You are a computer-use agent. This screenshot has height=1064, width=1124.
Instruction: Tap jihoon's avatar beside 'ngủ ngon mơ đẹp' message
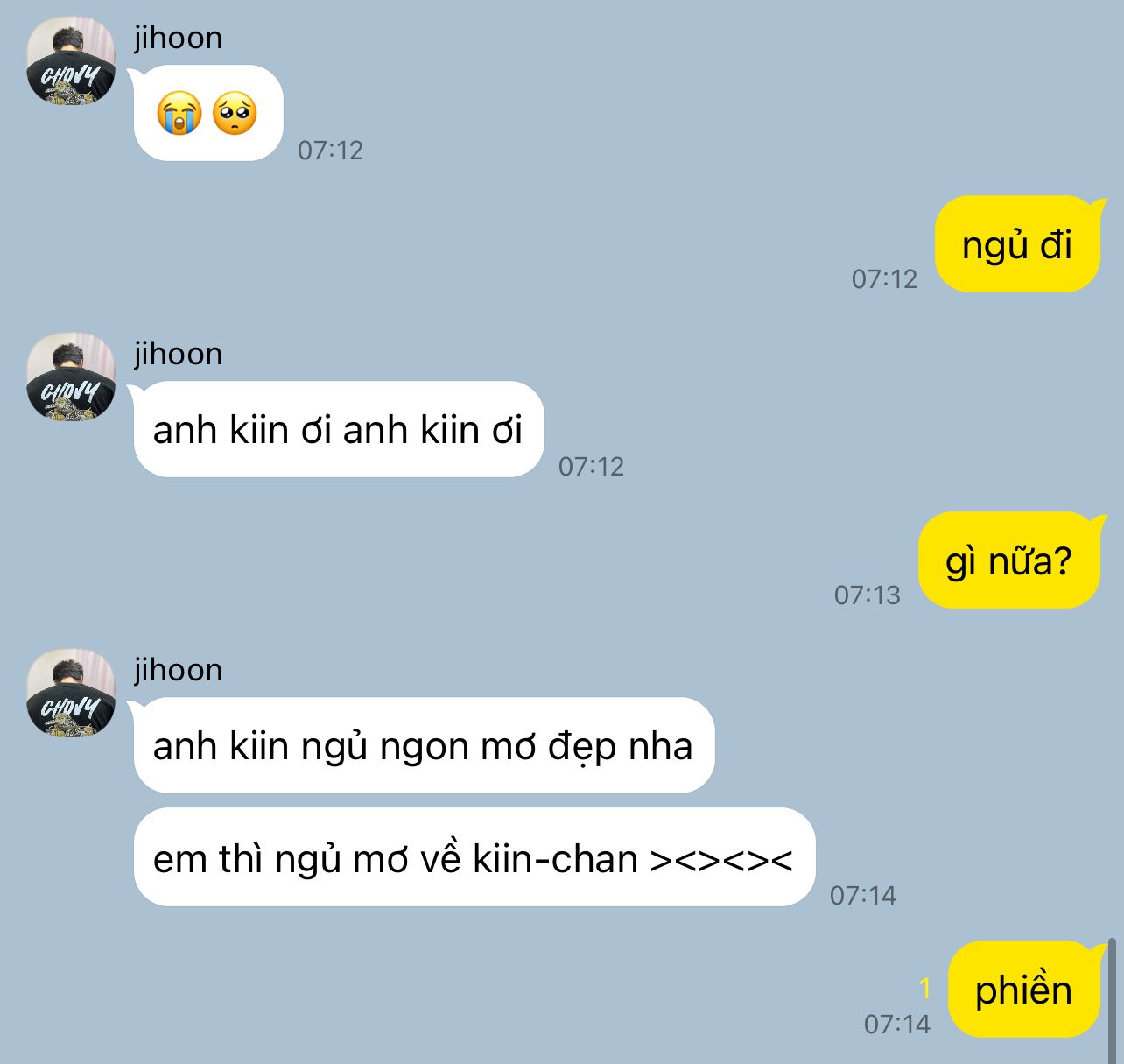pos(71,693)
